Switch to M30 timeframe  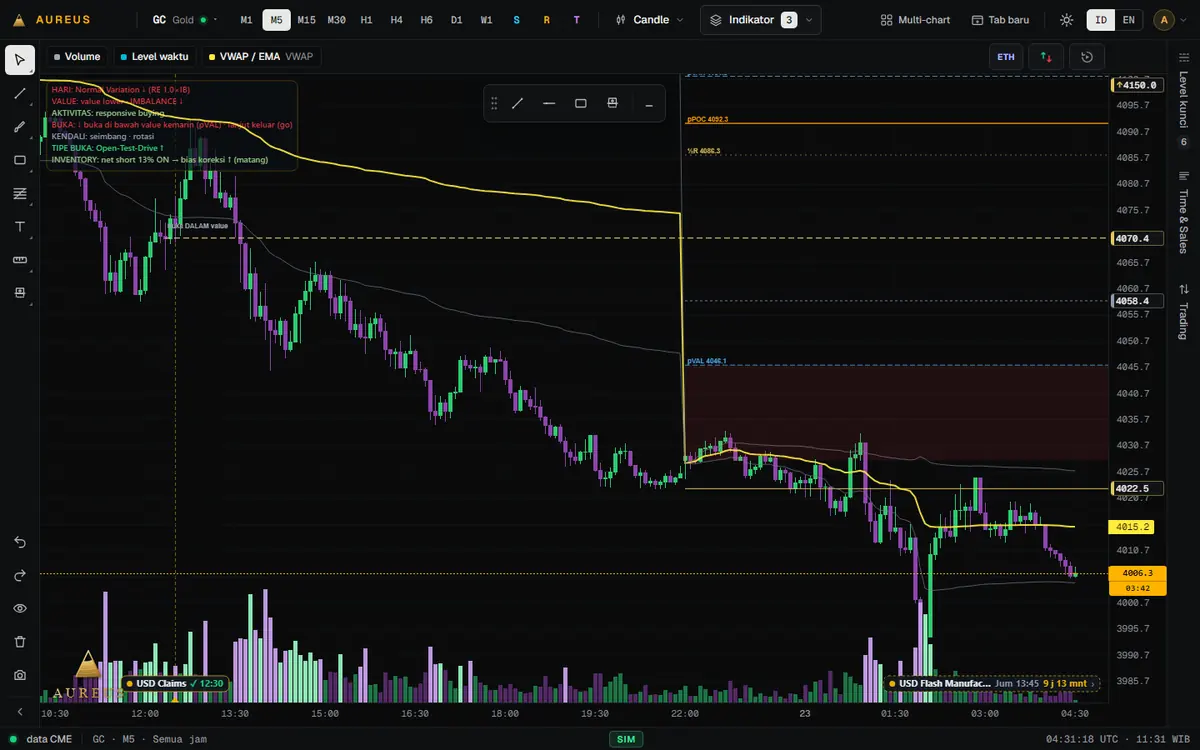point(337,20)
